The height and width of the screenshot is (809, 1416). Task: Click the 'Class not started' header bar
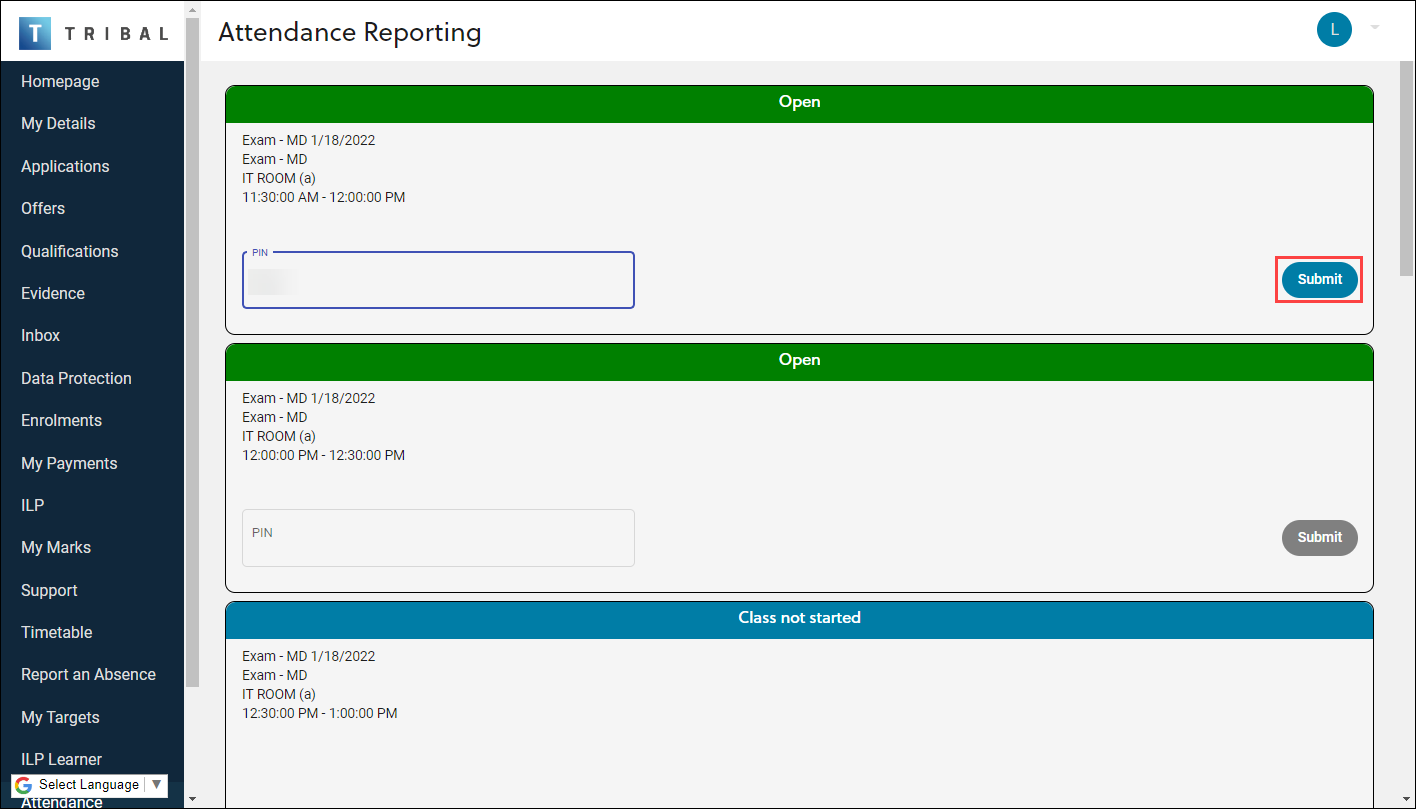coord(799,618)
